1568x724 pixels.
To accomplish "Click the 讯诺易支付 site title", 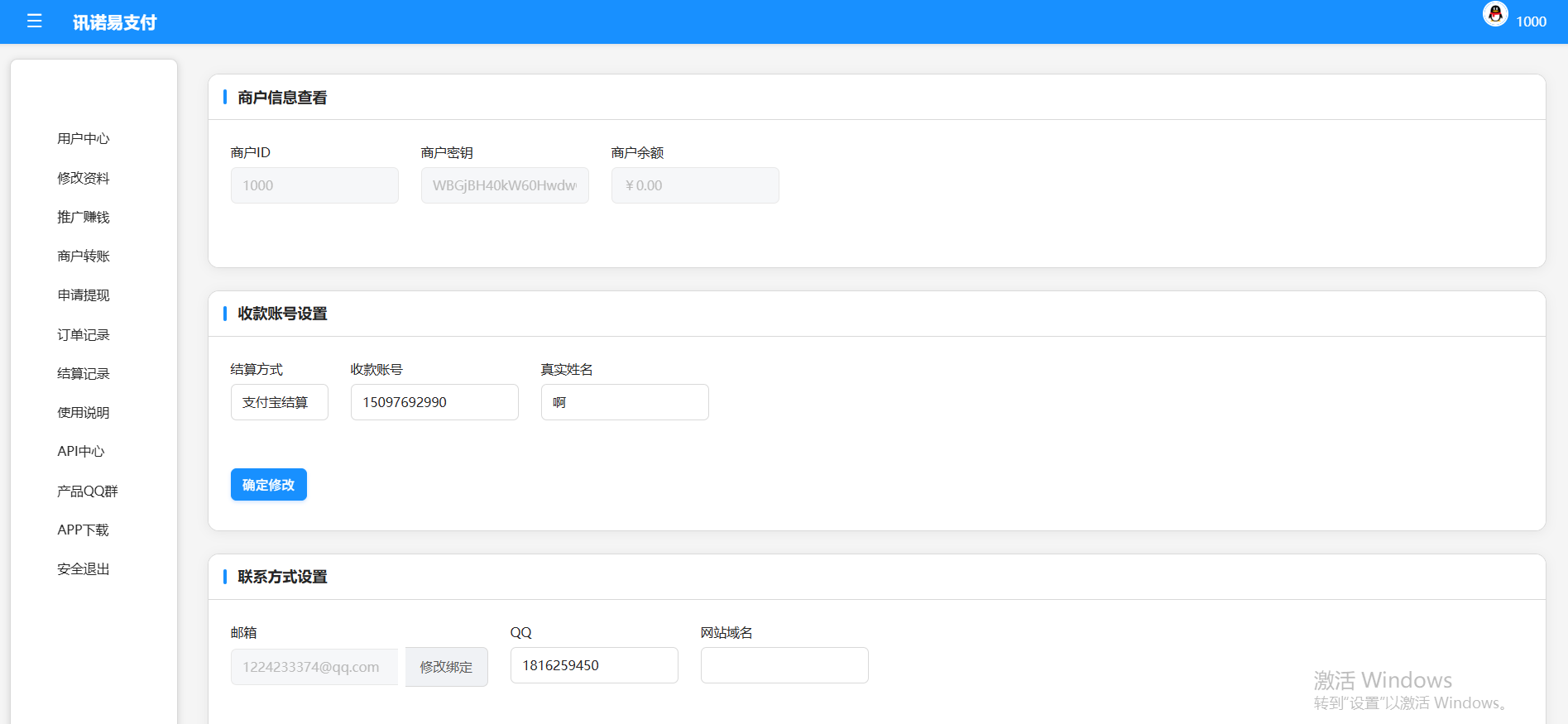I will 114,22.
